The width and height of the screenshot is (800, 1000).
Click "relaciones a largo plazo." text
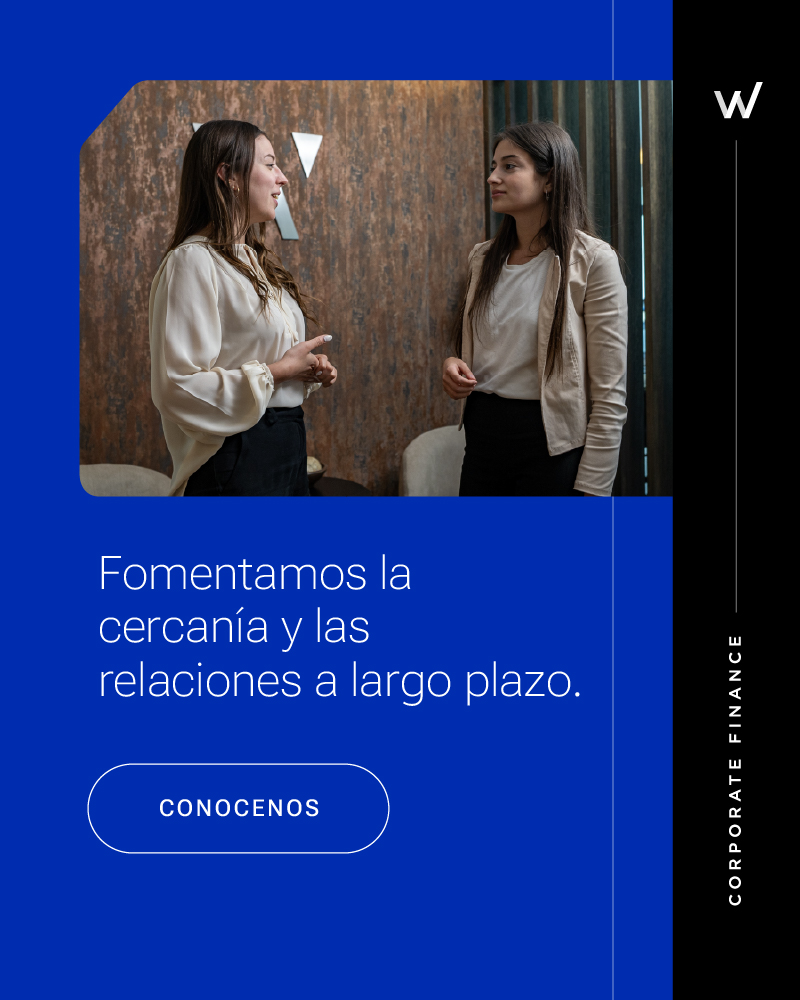tap(340, 682)
